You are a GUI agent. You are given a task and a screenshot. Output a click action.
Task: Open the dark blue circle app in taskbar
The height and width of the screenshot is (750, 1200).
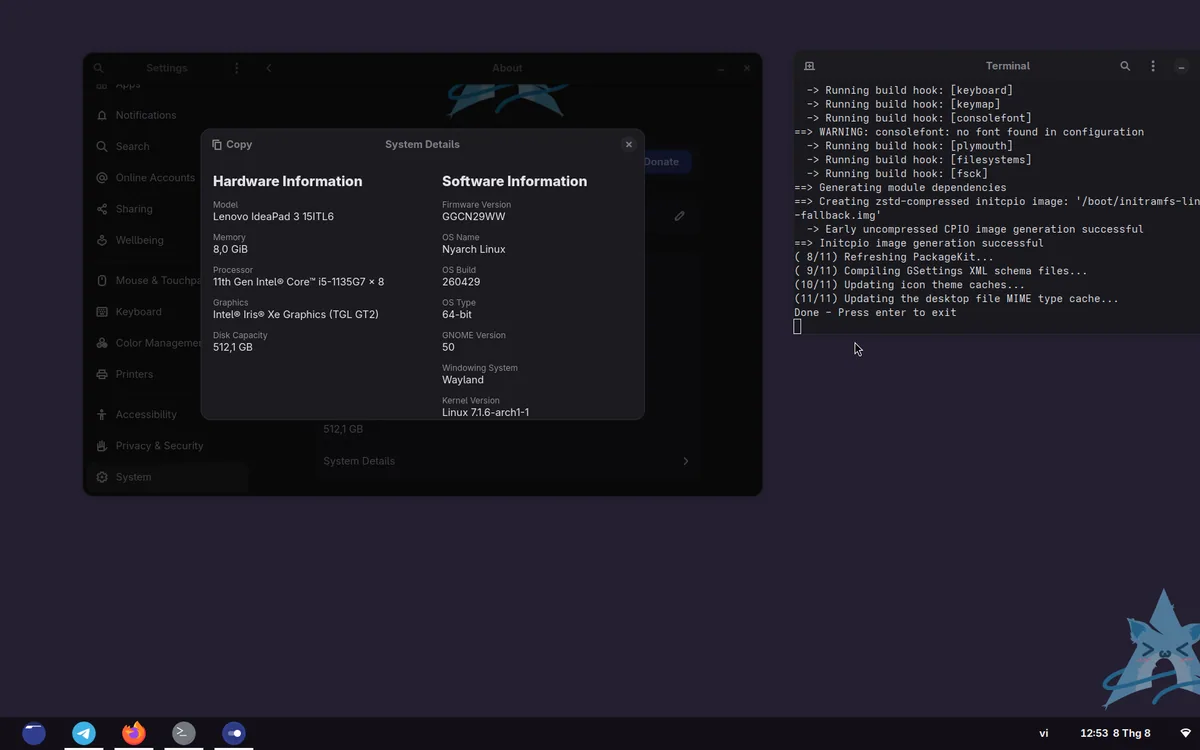[x=34, y=733]
